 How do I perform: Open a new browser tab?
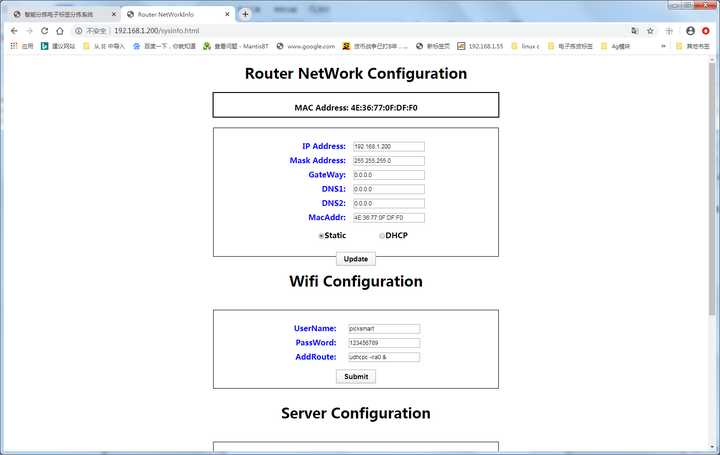(x=245, y=14)
